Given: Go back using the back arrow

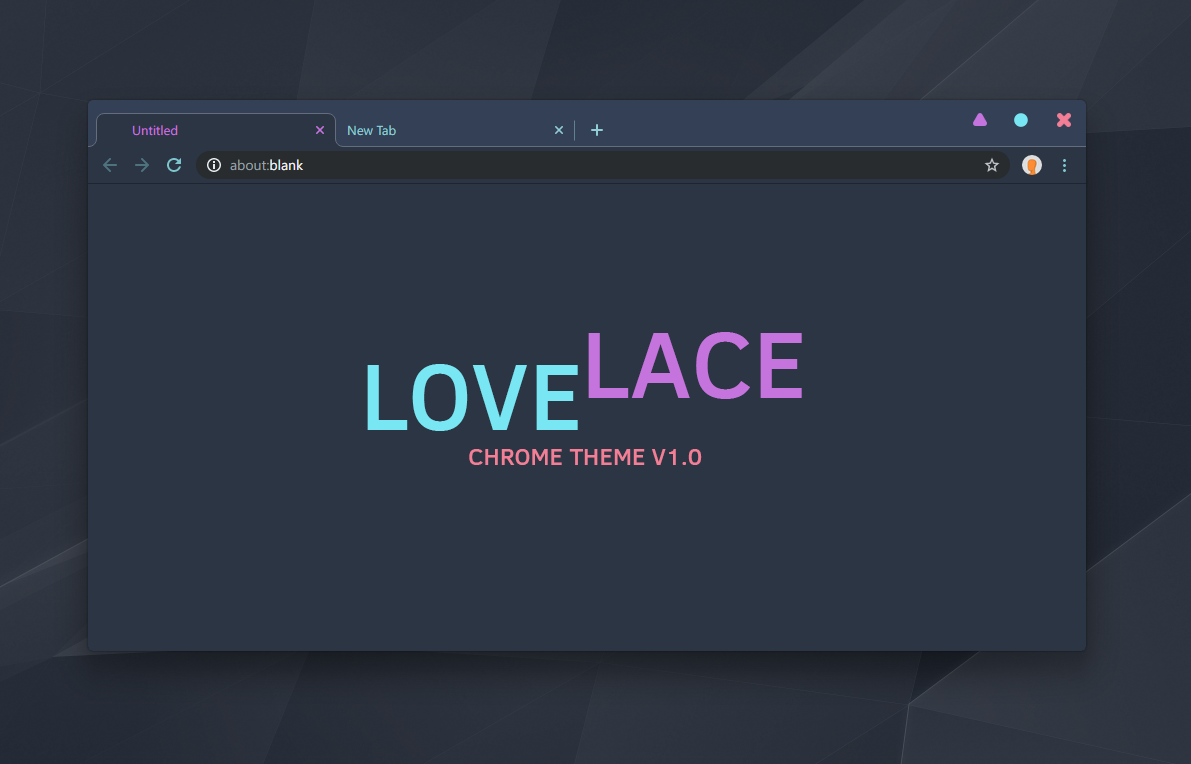Looking at the screenshot, I should pyautogui.click(x=110, y=165).
